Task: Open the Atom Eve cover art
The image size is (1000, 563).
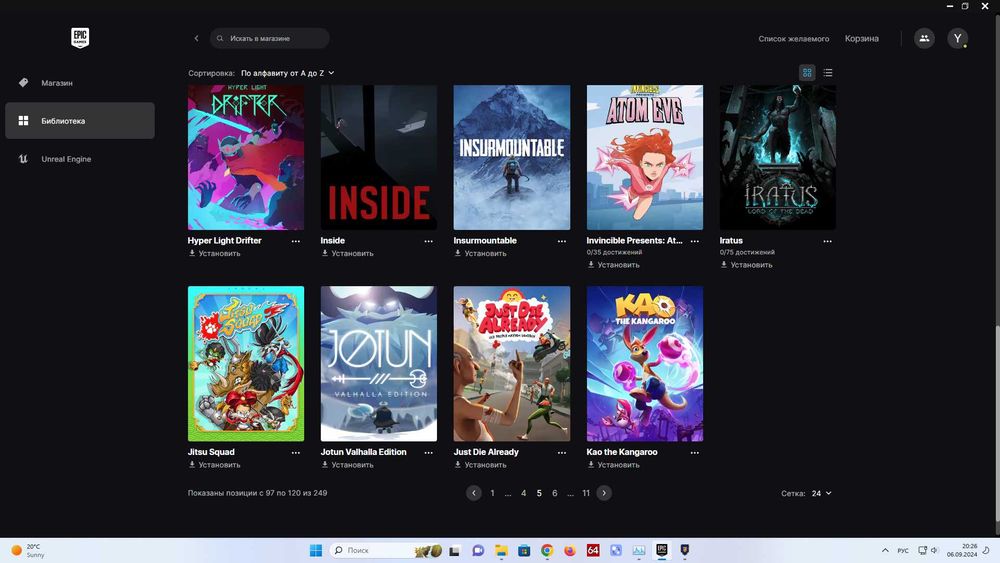Action: (x=645, y=157)
